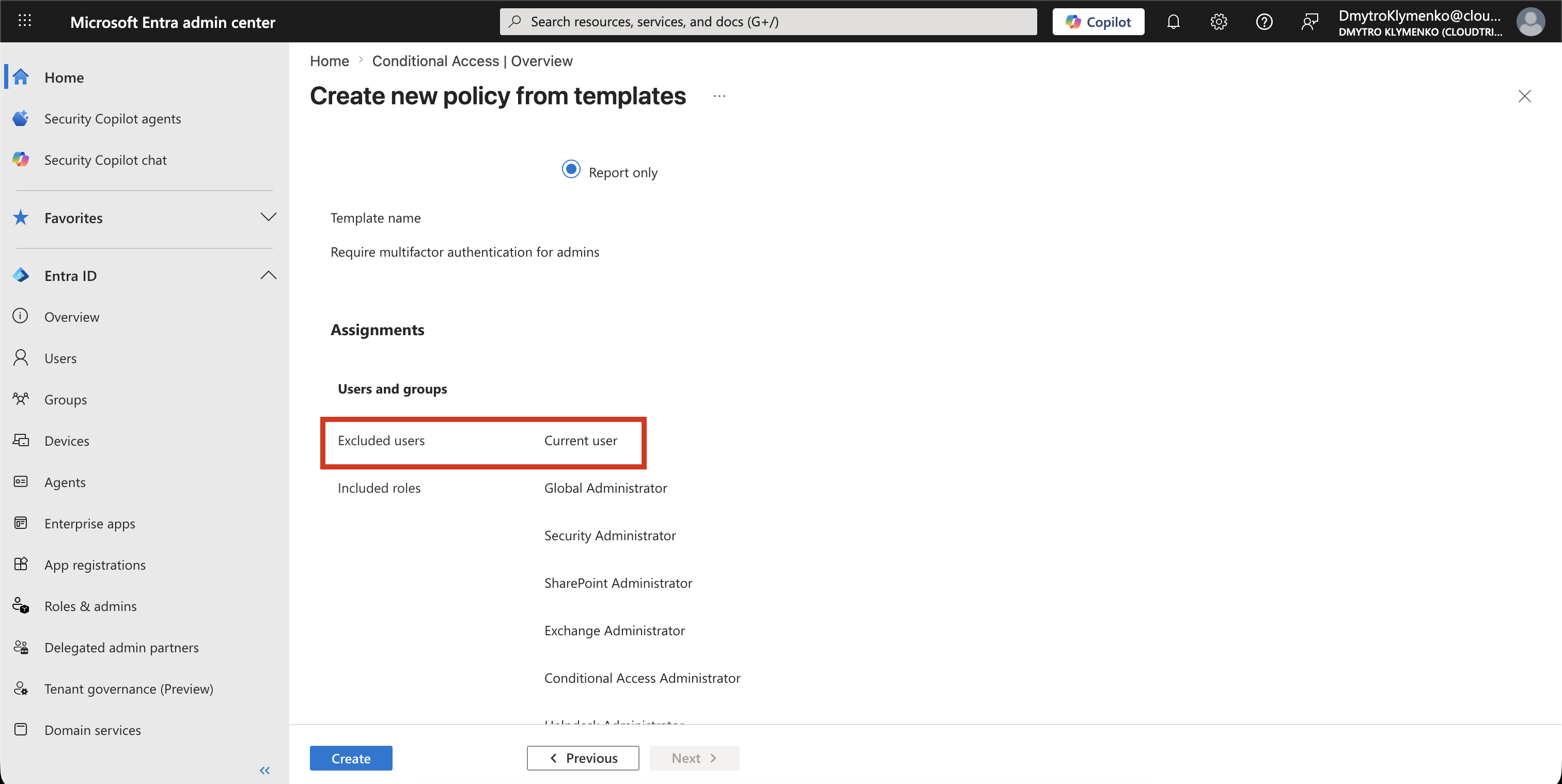Click the search magnifier icon
Screen dimensions: 1562x784
click(515, 22)
